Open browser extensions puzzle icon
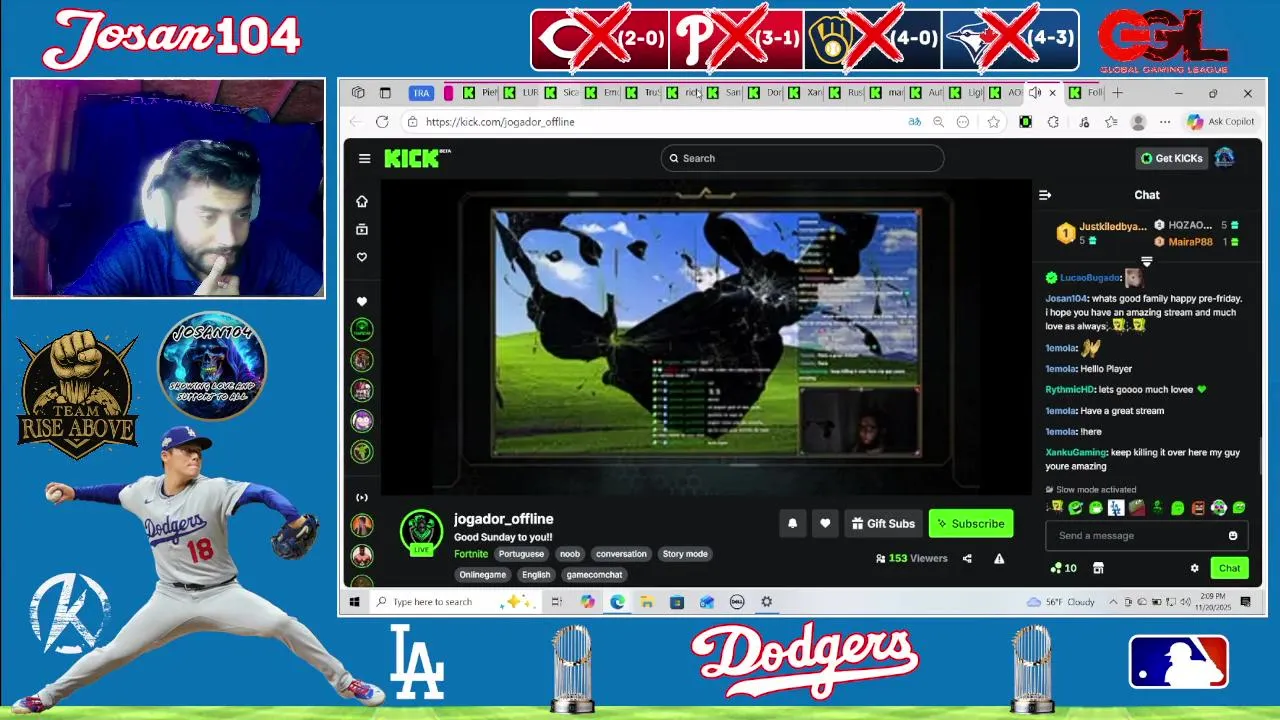 [1053, 122]
